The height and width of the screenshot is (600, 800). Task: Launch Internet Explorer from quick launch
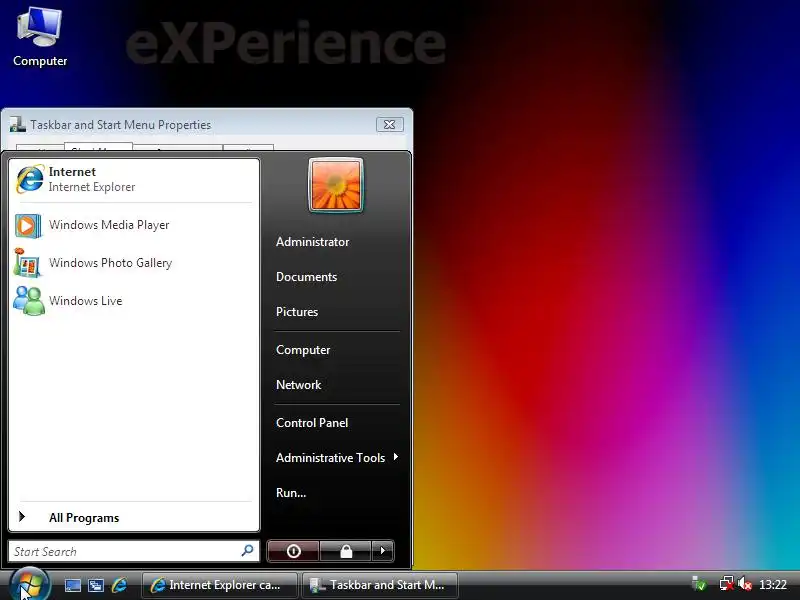coord(119,585)
